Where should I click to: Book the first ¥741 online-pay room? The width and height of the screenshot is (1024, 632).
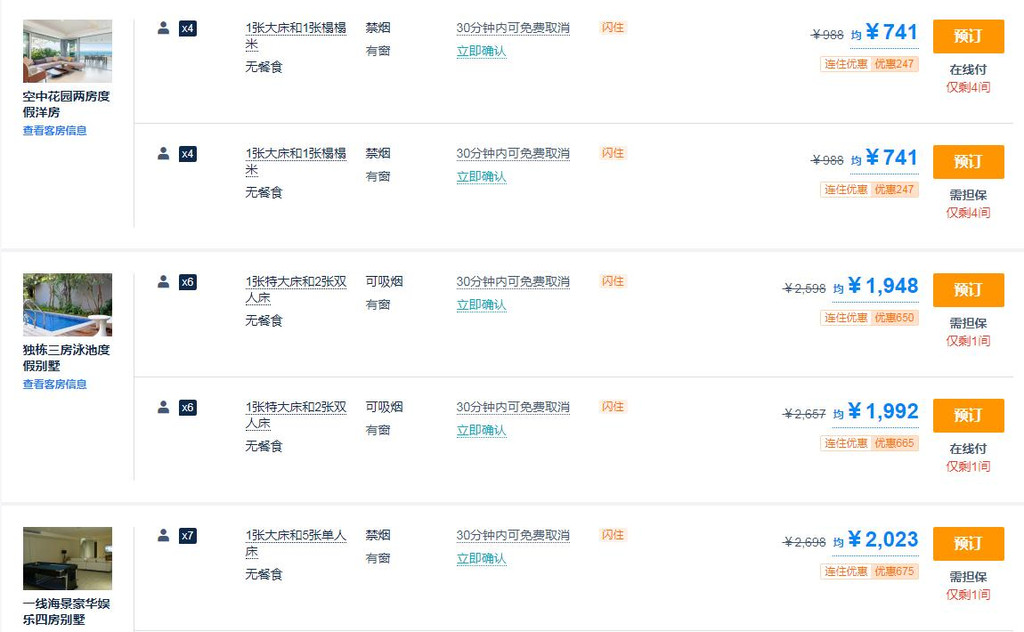(x=967, y=36)
